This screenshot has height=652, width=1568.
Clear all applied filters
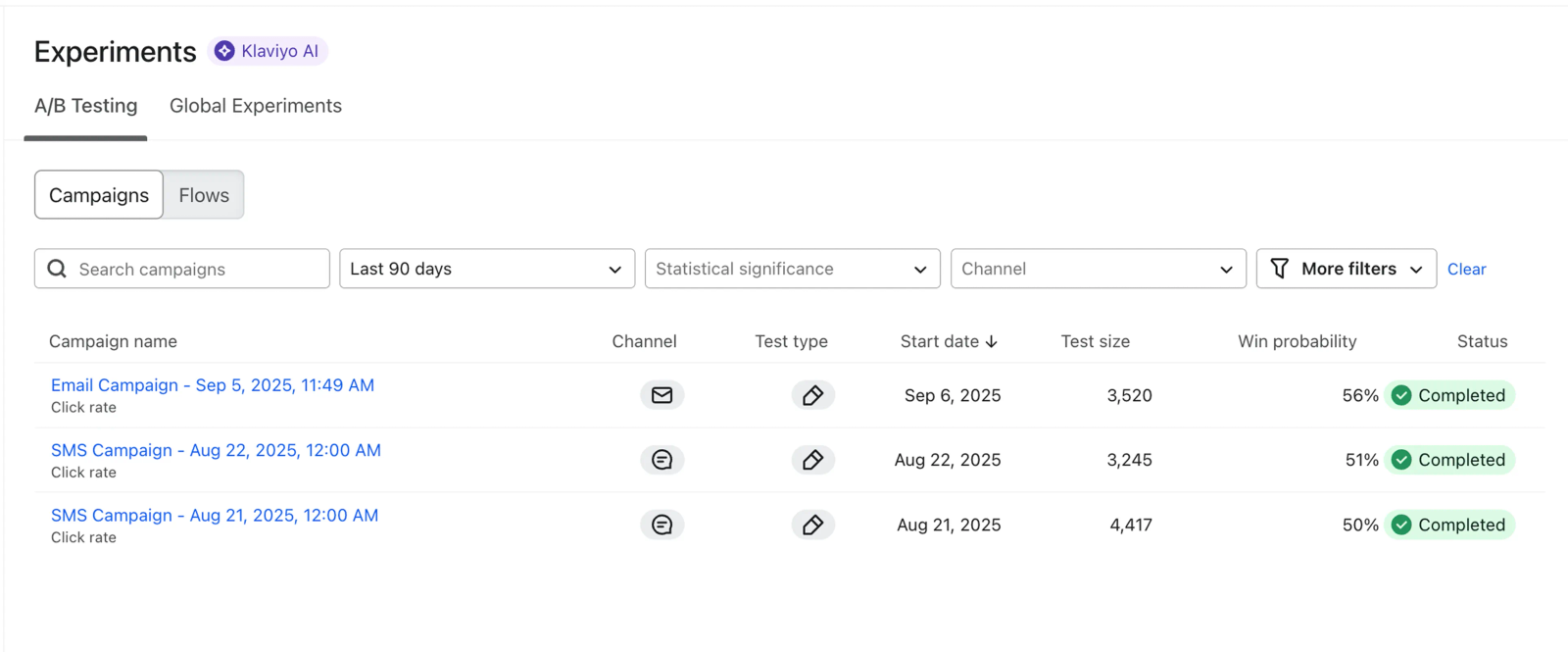[x=1467, y=269]
